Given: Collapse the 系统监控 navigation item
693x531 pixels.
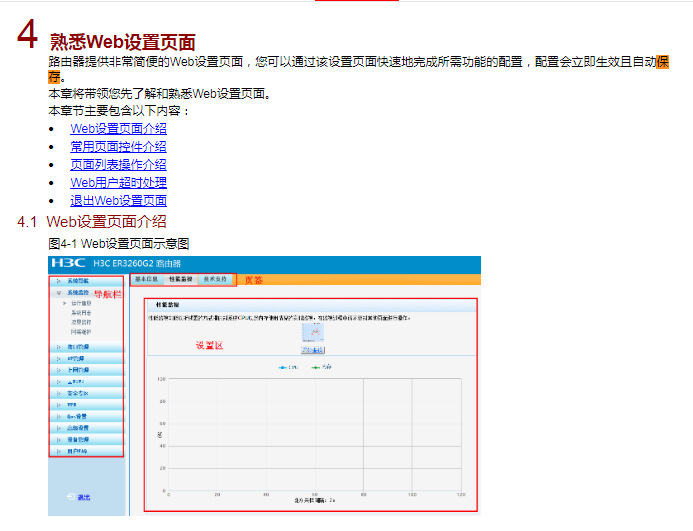Looking at the screenshot, I should [86, 293].
